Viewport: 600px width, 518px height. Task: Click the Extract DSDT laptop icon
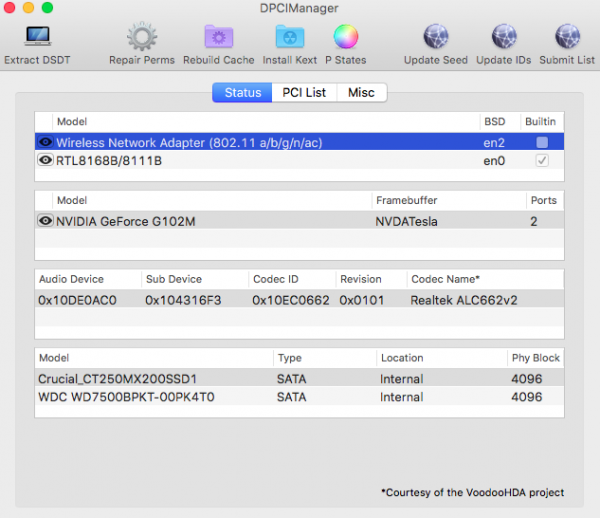pos(38,36)
